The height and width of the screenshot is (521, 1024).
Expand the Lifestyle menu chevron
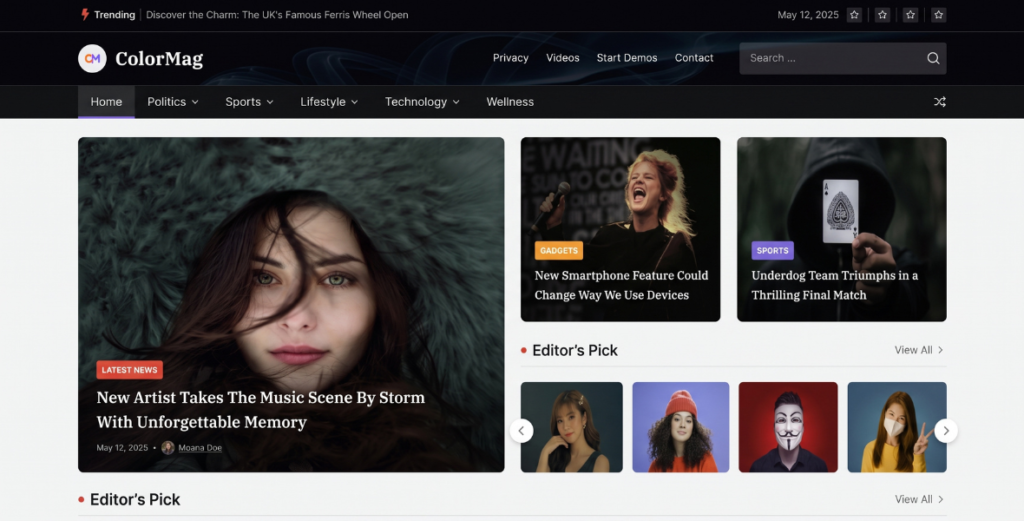tap(355, 103)
